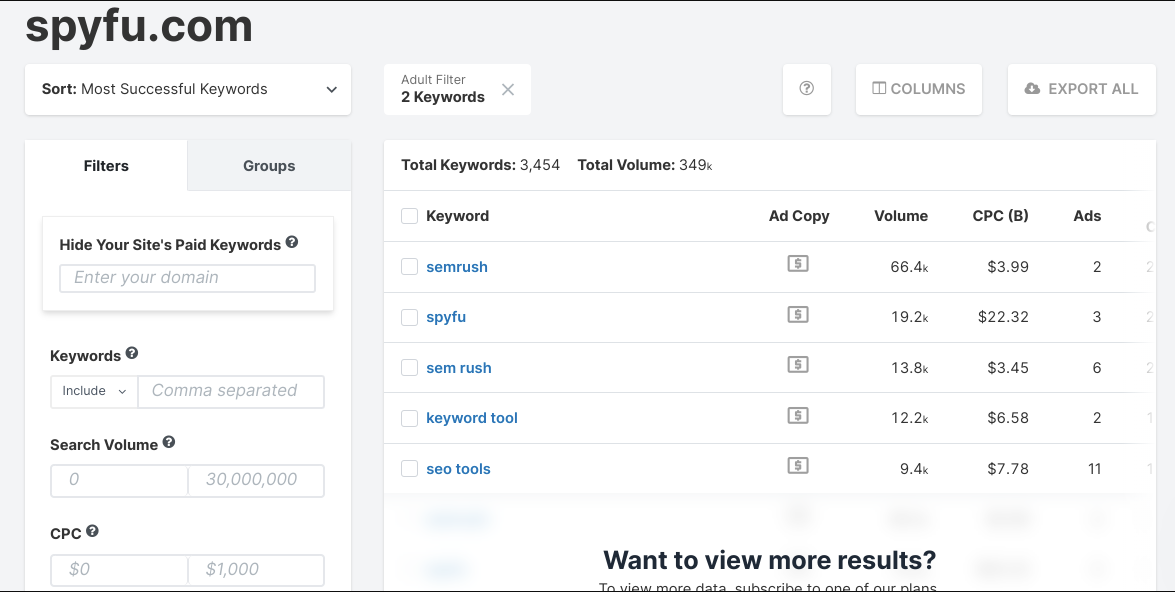Show help tooltip next to Keywords label
The width and height of the screenshot is (1175, 592).
pos(132,353)
